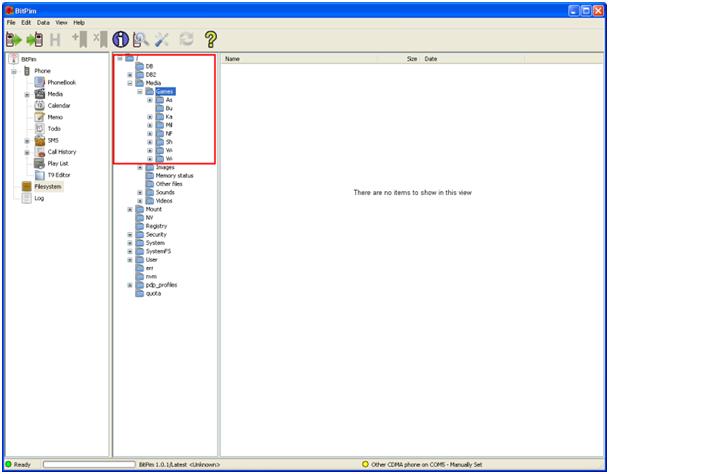
Task: Expand the Images folder
Action: click(x=140, y=168)
